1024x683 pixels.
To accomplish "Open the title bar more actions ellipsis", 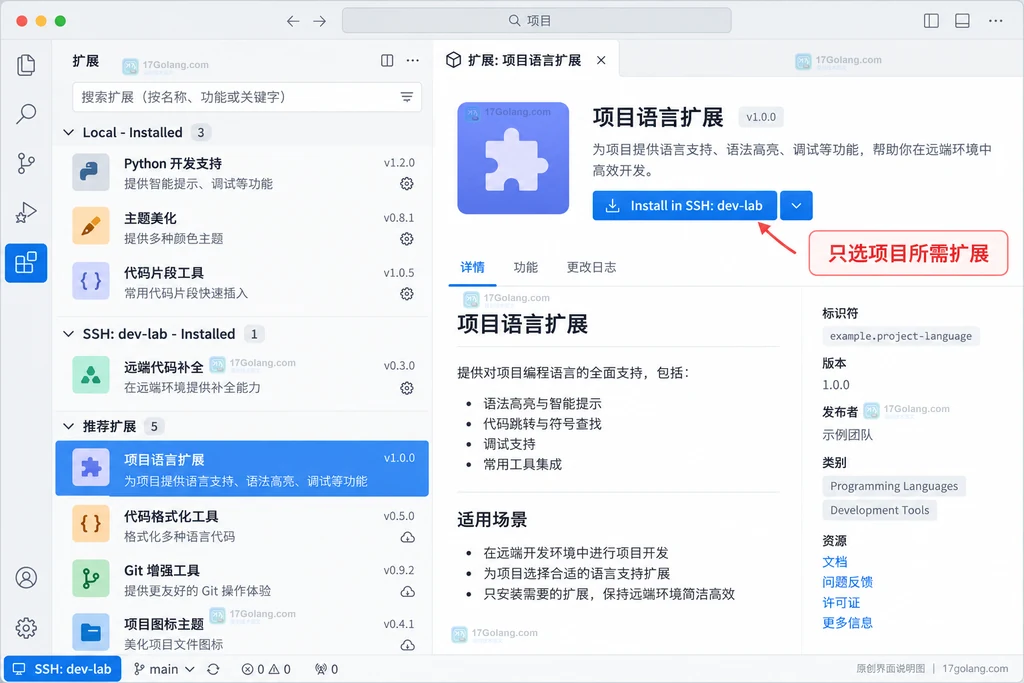I will 995,21.
